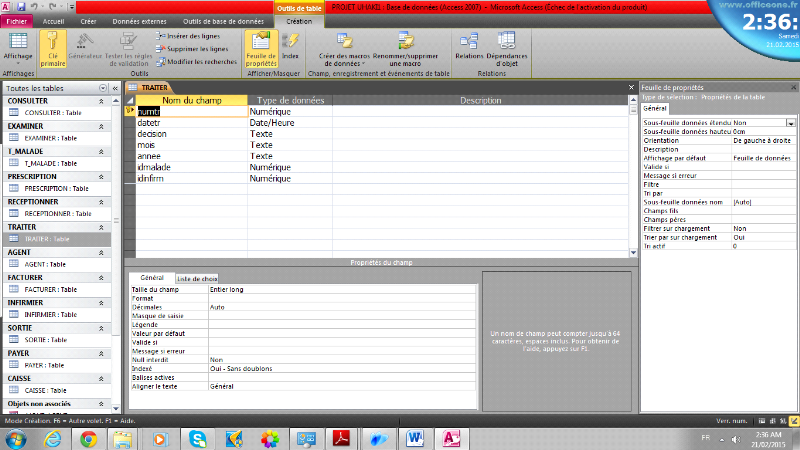The width and height of the screenshot is (800, 450).
Task: Toggle the Feuille de propriétés pane
Action: [x=260, y=44]
